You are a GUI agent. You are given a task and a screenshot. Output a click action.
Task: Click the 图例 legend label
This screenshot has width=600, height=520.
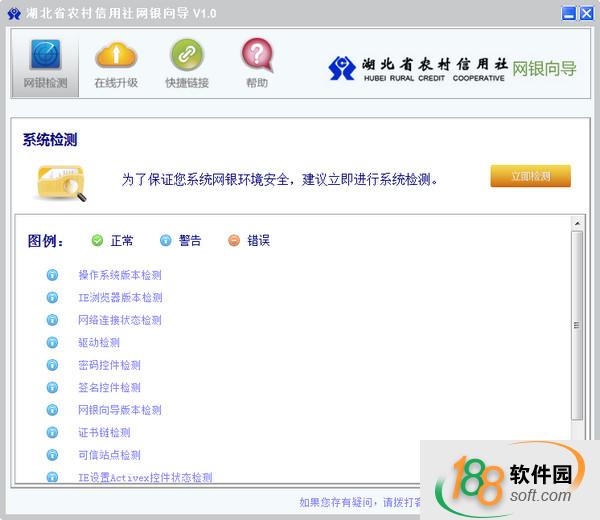45,241
